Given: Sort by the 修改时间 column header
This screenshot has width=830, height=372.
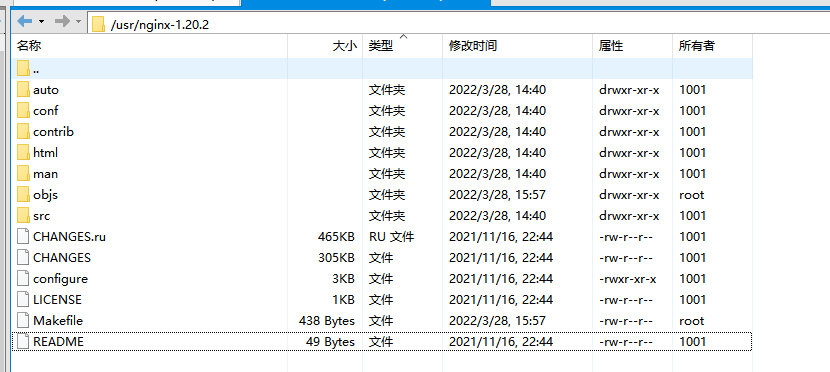Looking at the screenshot, I should [x=517, y=46].
